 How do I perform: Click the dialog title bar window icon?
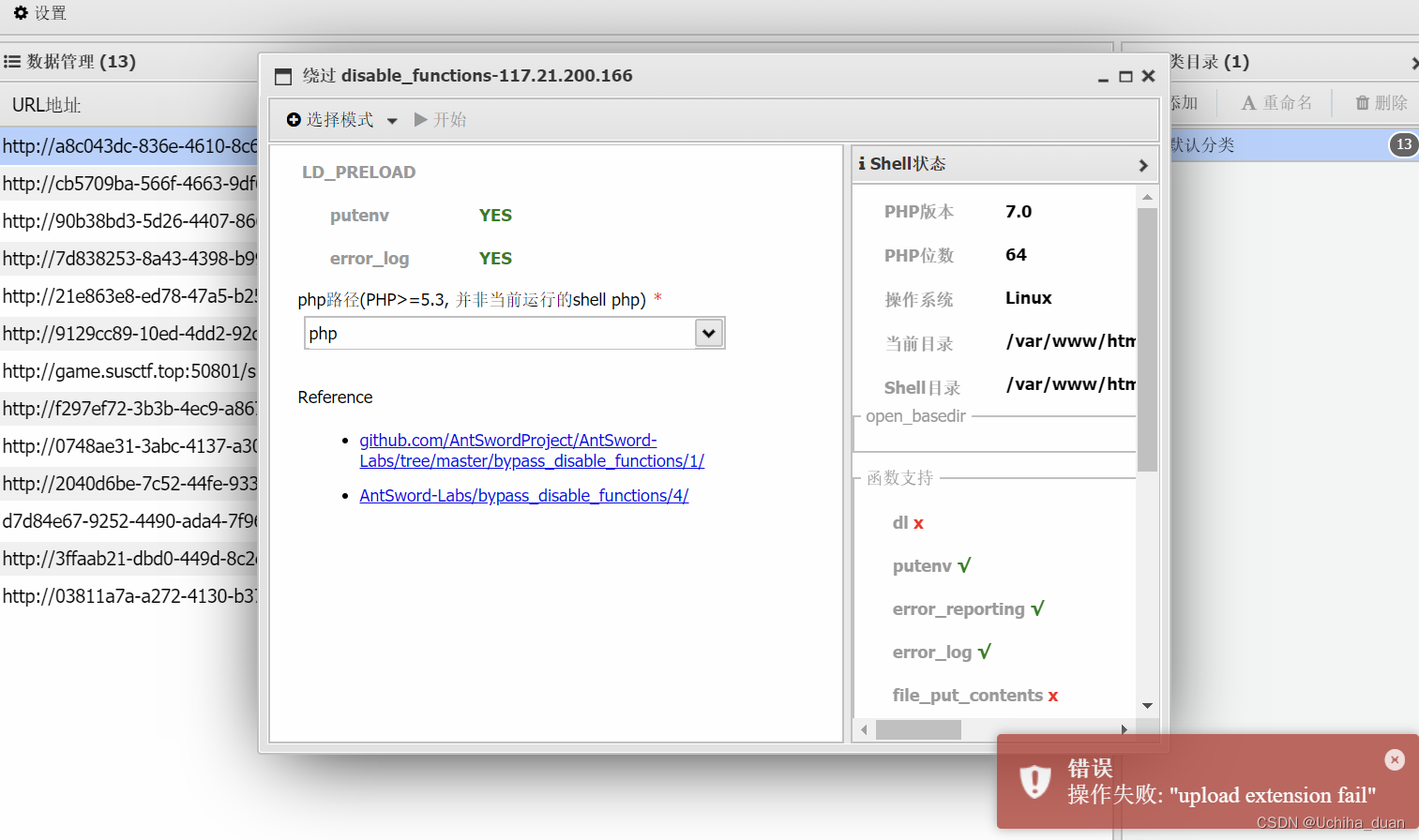click(282, 76)
